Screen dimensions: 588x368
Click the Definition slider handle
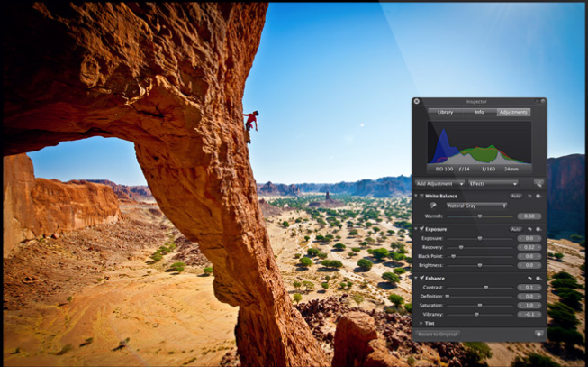[447, 296]
